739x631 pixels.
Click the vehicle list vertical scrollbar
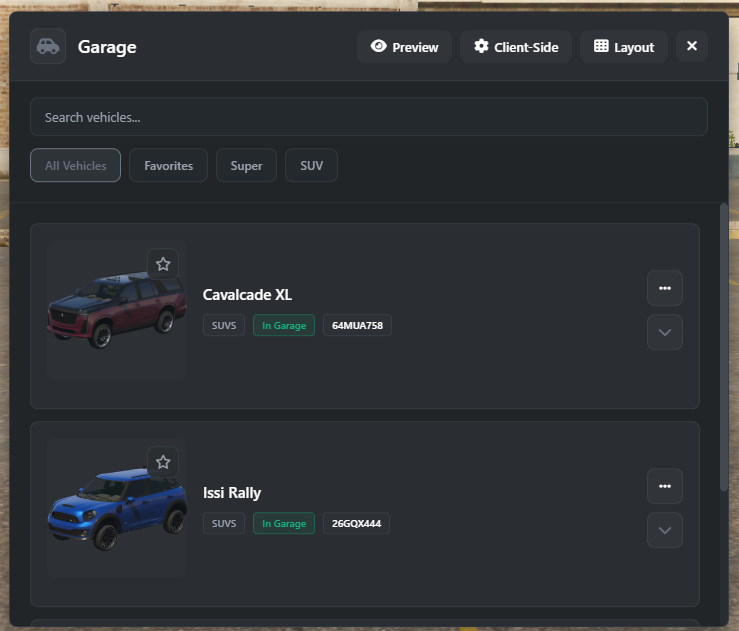pyautogui.click(x=724, y=350)
